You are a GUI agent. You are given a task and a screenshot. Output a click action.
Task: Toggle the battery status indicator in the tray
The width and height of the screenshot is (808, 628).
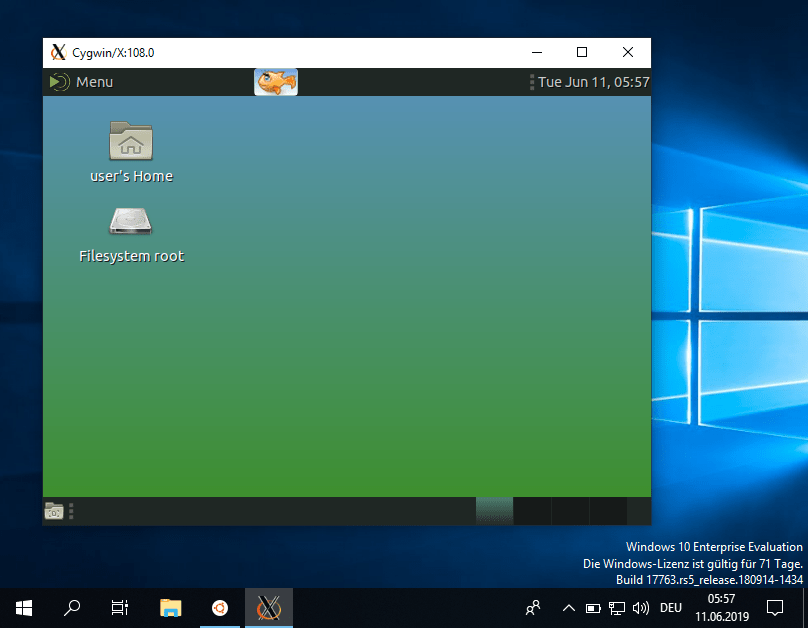[593, 607]
